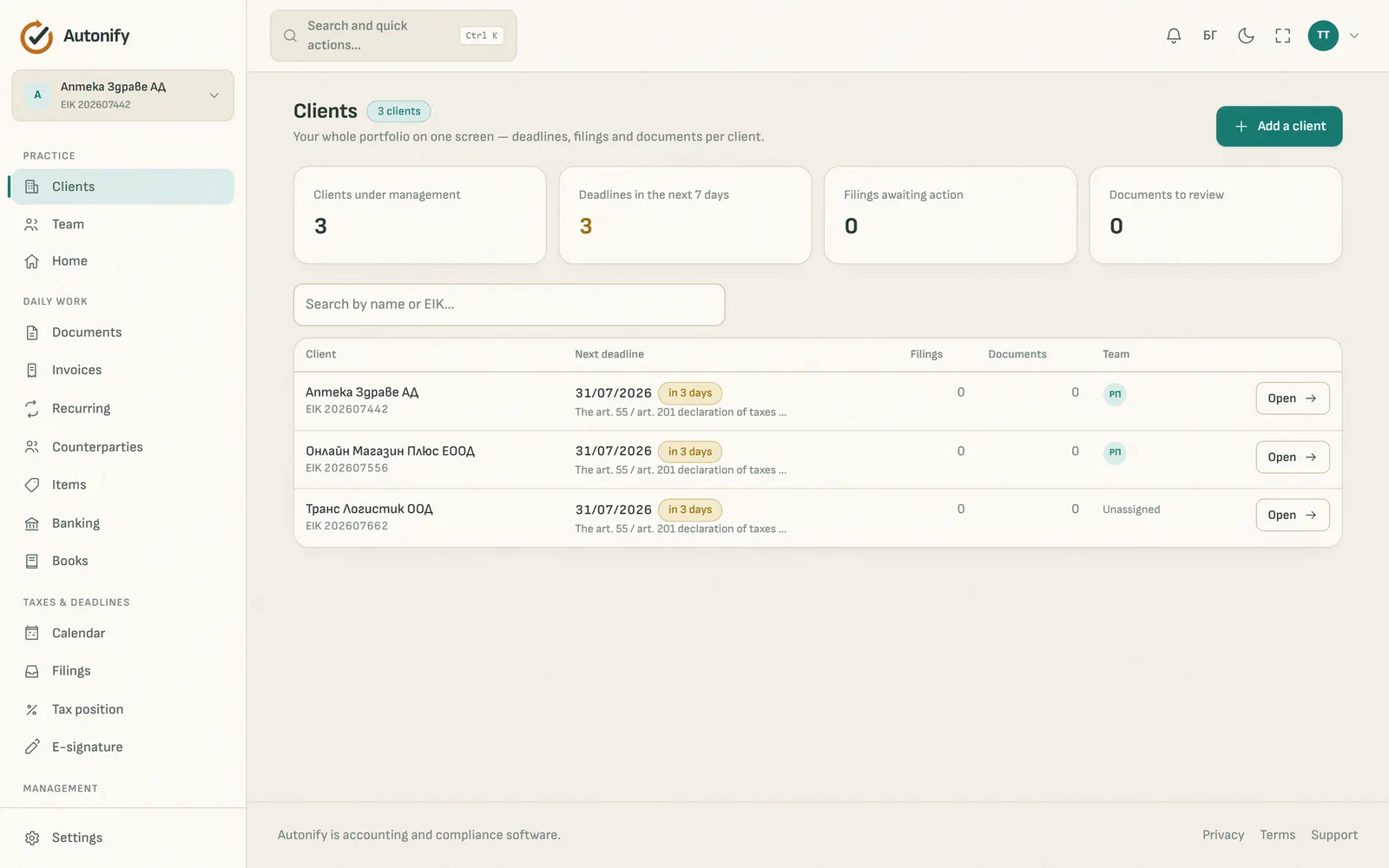This screenshot has height=868, width=1389.
Task: Open Filings page
Action: (122, 671)
